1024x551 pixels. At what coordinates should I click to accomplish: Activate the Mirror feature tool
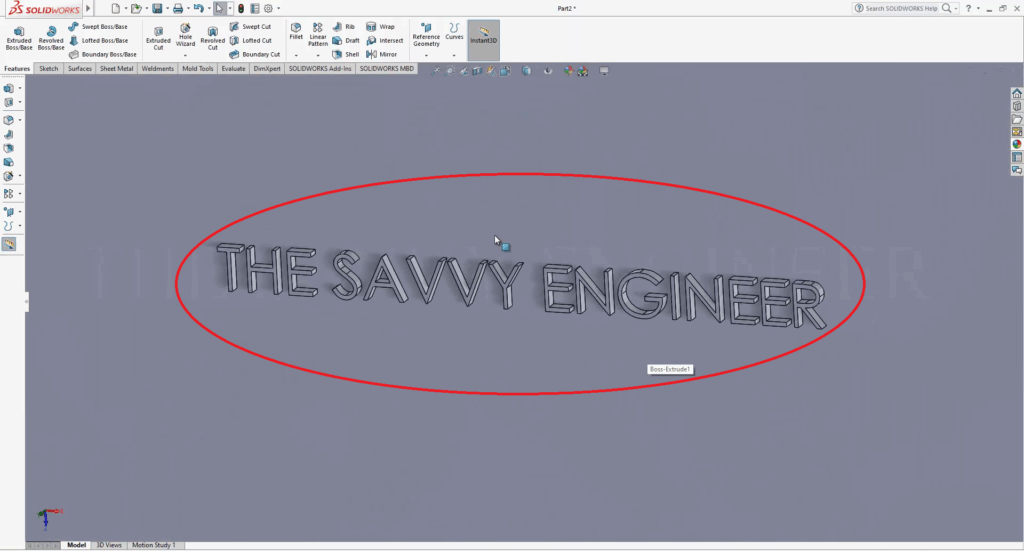point(381,54)
